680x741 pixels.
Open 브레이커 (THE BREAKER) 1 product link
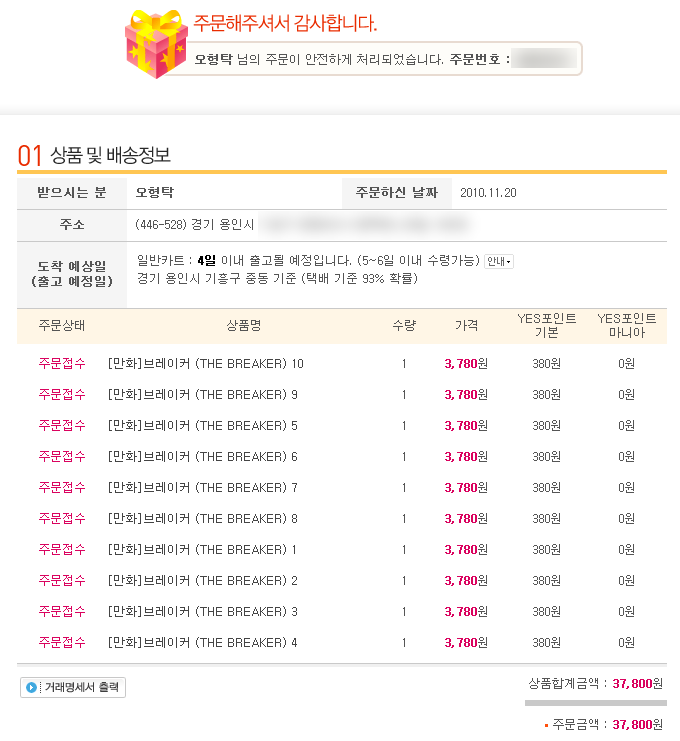tap(203, 550)
